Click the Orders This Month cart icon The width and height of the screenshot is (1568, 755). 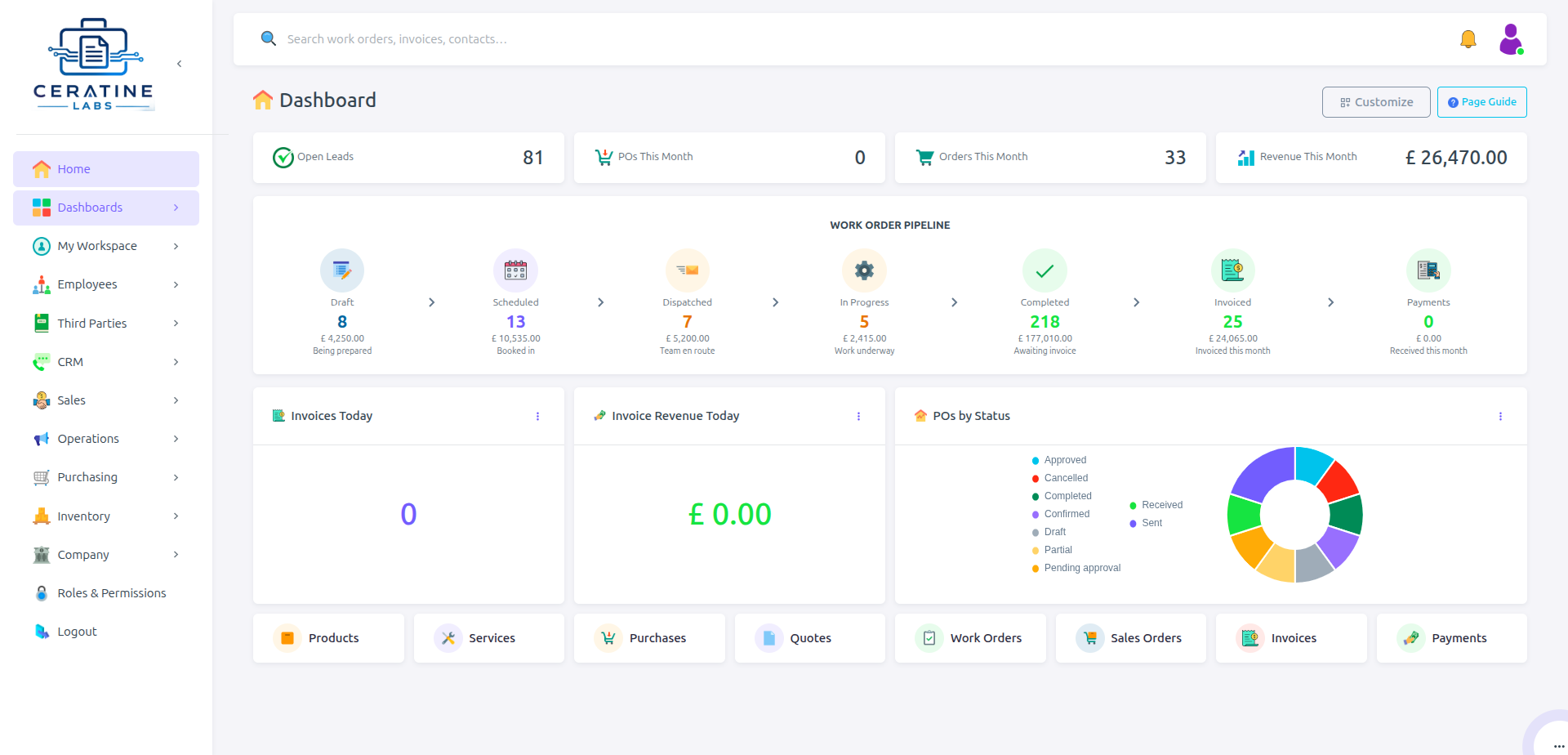(x=924, y=157)
